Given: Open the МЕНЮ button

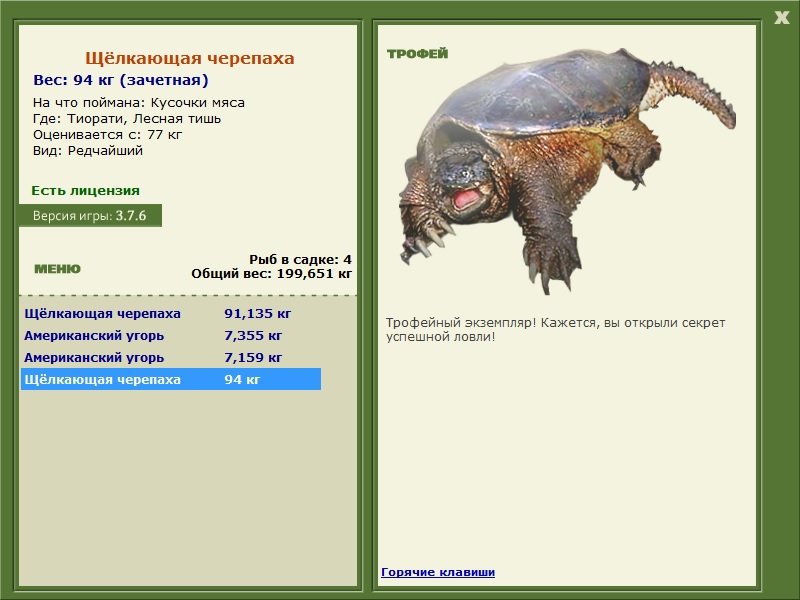Looking at the screenshot, I should click(57, 269).
